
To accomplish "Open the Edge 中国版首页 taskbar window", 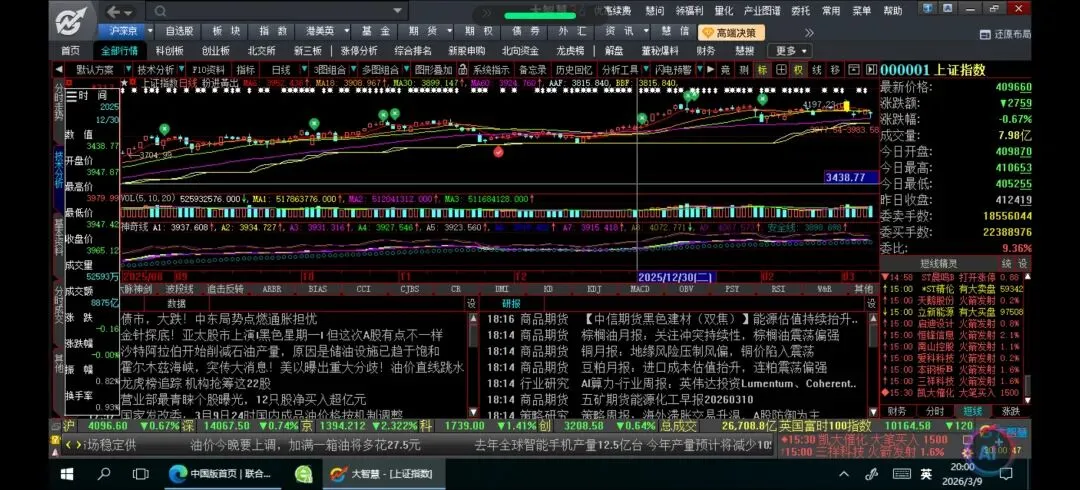I will click(x=221, y=474).
